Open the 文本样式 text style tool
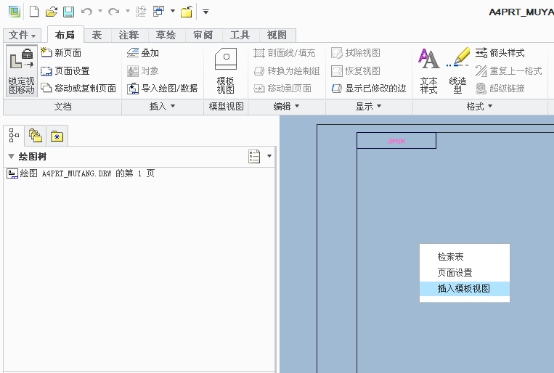Image resolution: width=554 pixels, height=373 pixels. click(428, 71)
